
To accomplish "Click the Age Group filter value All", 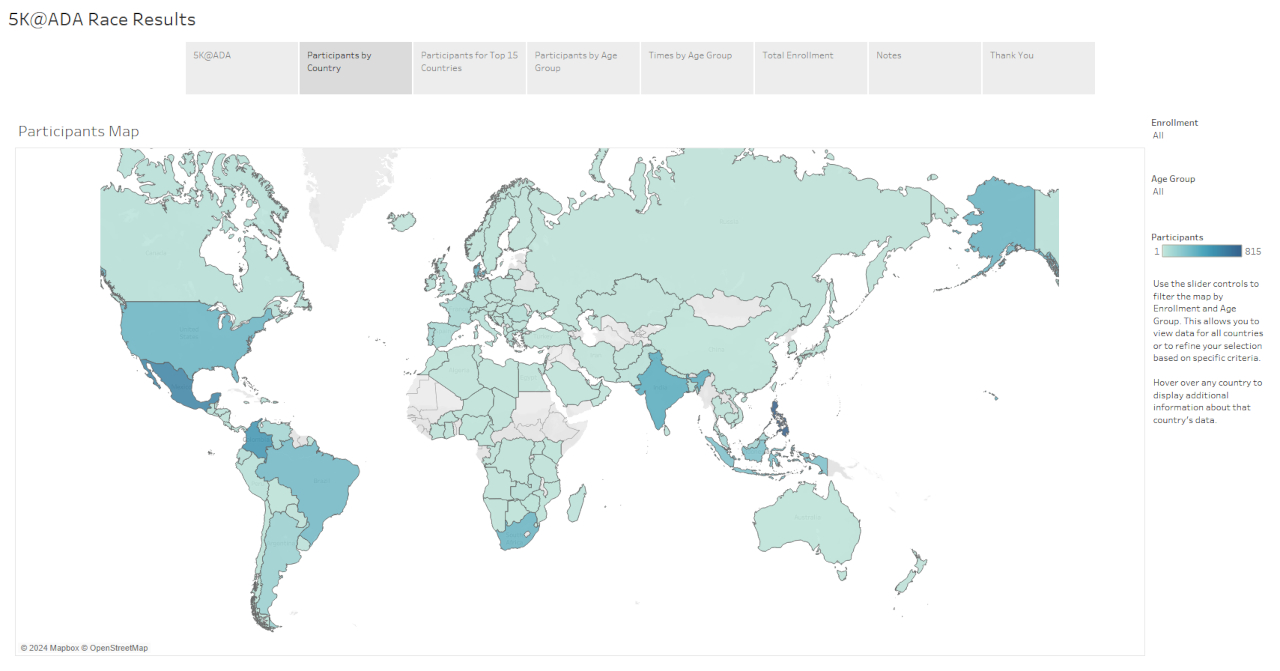I will click(x=1158, y=191).
